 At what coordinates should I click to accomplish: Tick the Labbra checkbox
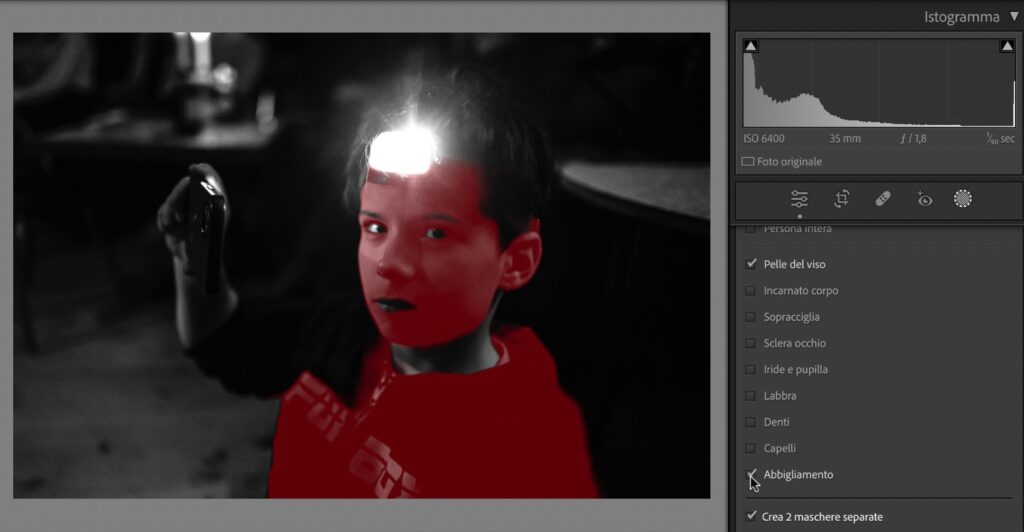(x=751, y=396)
